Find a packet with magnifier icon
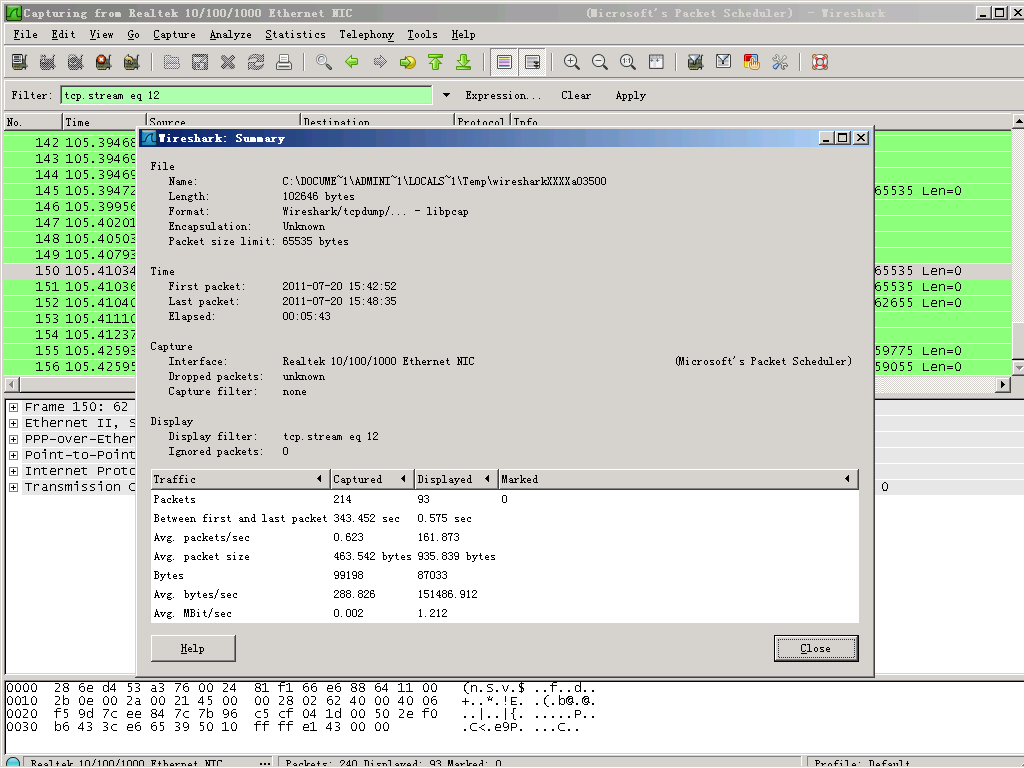This screenshot has height=768, width=1024. tap(324, 62)
